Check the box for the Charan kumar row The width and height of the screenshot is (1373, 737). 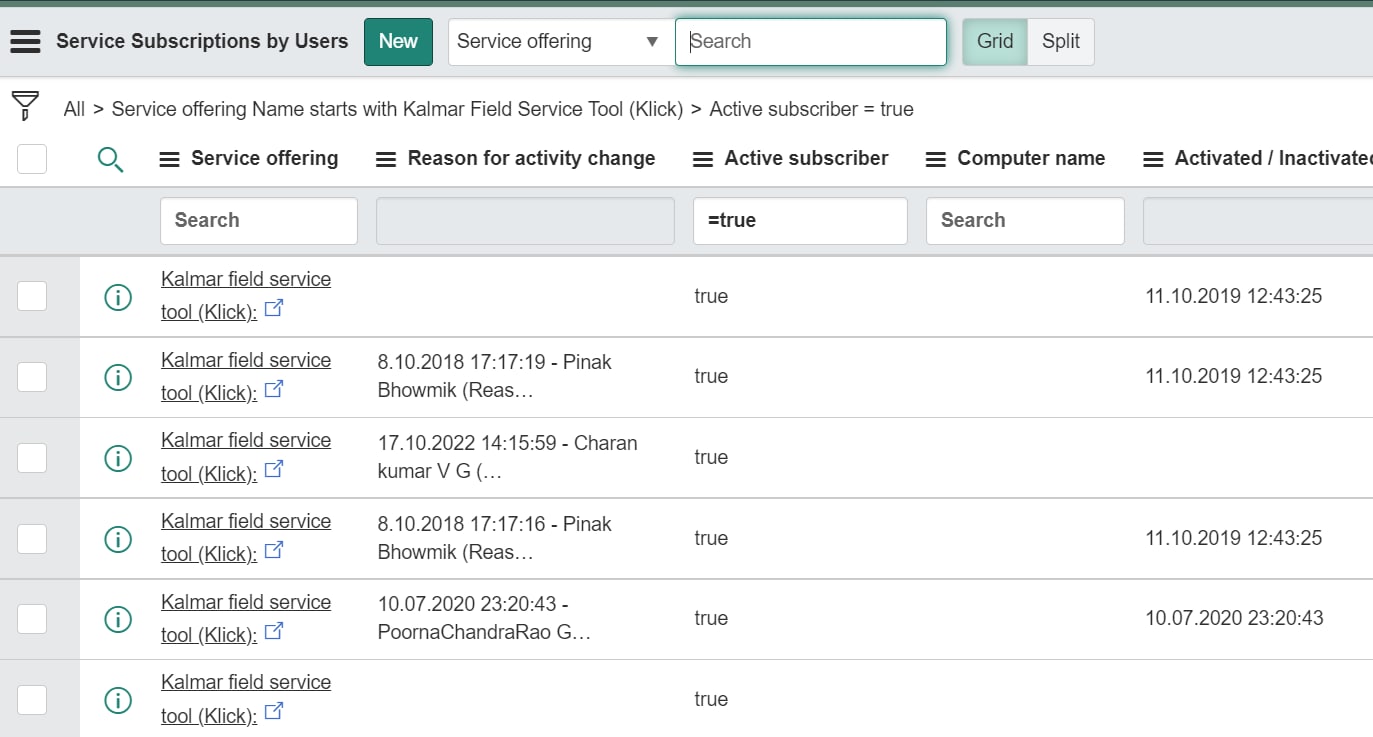pyautogui.click(x=32, y=458)
